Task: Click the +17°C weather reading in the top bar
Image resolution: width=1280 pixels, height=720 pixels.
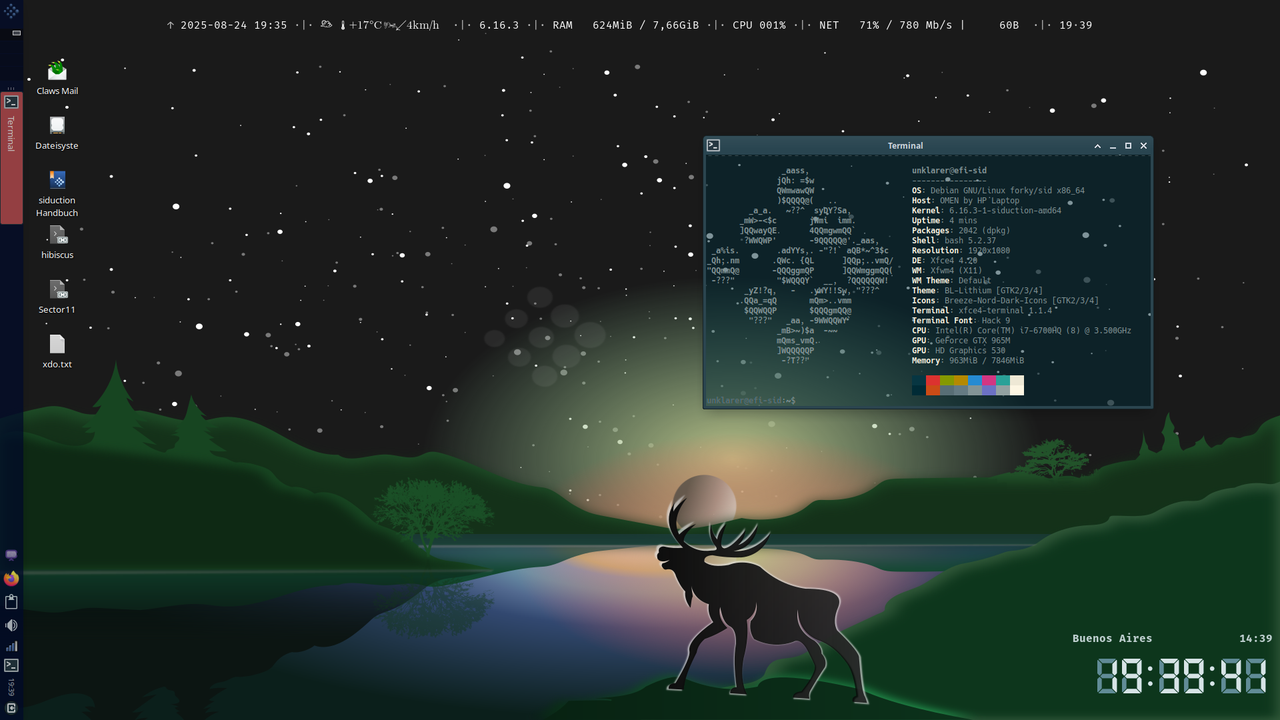Action: (364, 25)
